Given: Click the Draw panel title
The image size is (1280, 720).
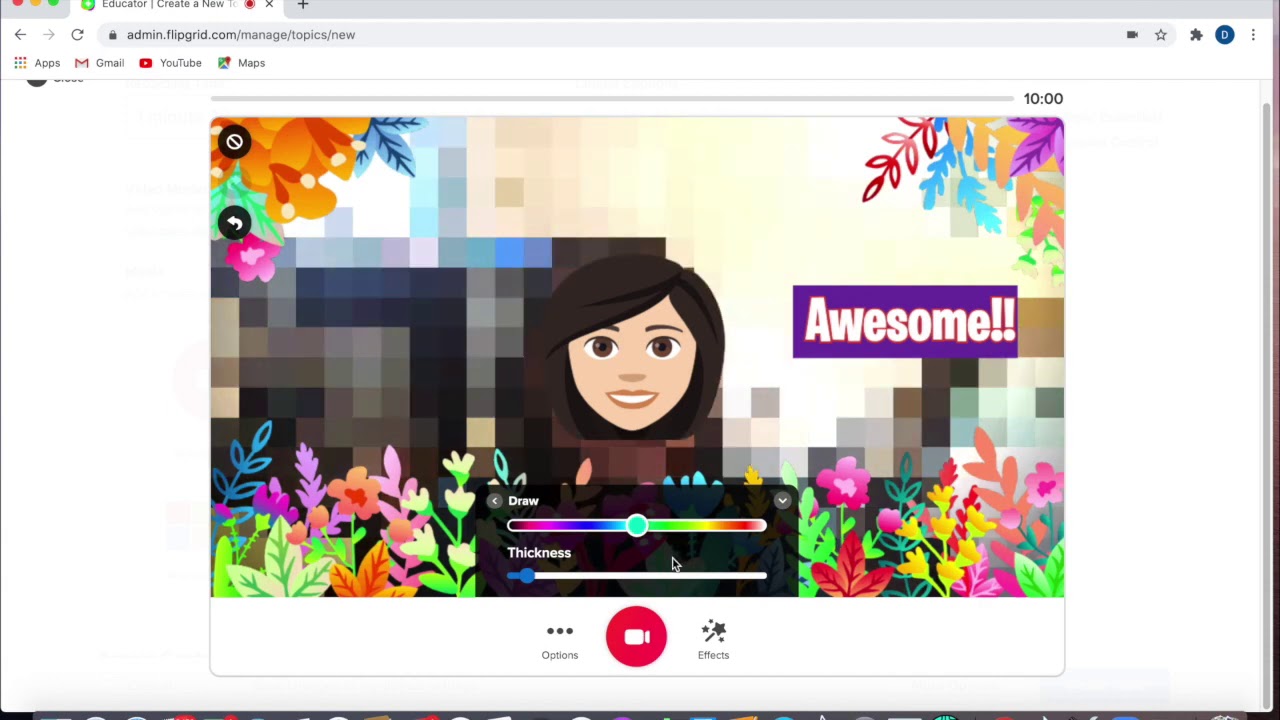Looking at the screenshot, I should point(523,501).
